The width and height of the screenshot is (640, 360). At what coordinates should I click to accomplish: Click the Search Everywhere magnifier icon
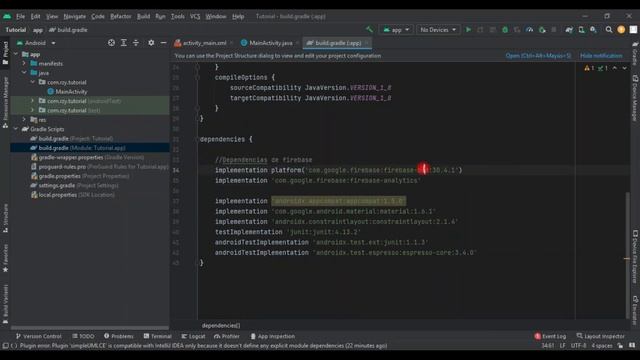(x=609, y=30)
